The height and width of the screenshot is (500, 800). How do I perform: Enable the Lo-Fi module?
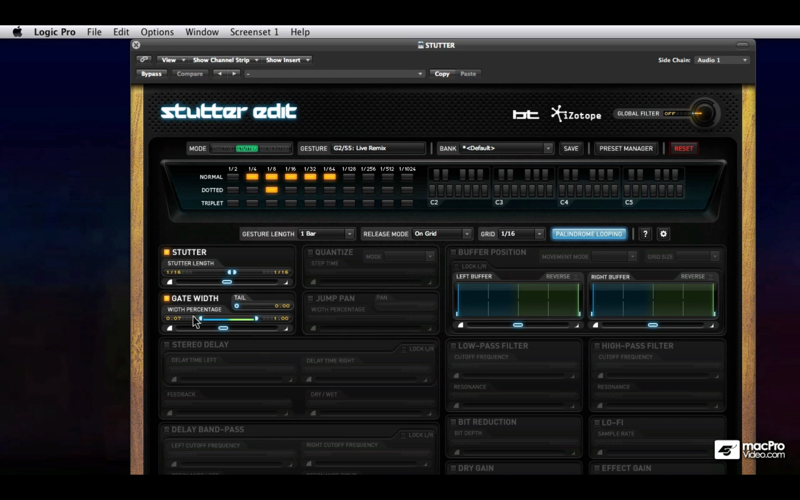[596, 422]
